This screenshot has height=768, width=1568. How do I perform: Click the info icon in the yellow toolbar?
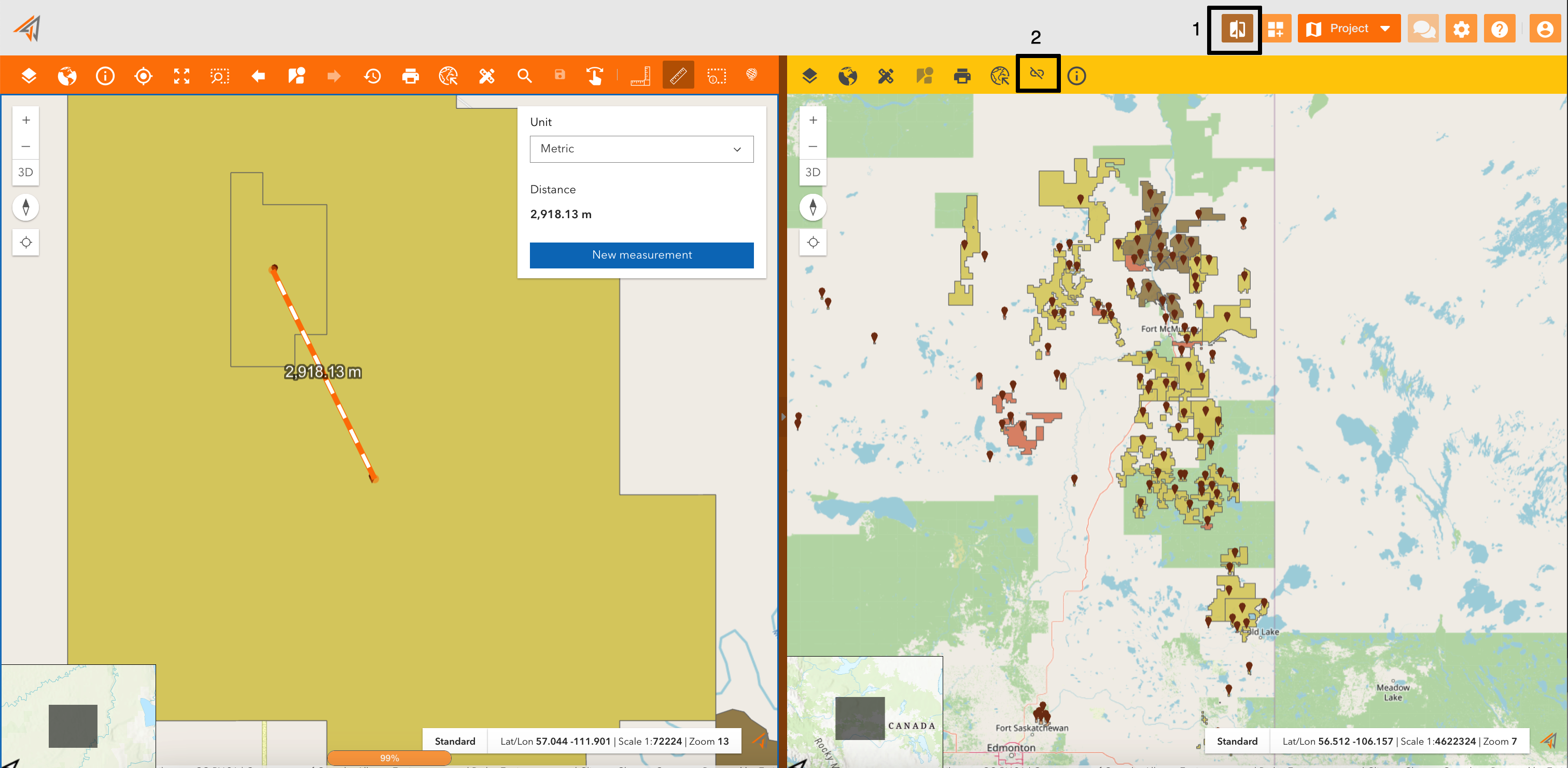pos(1077,76)
